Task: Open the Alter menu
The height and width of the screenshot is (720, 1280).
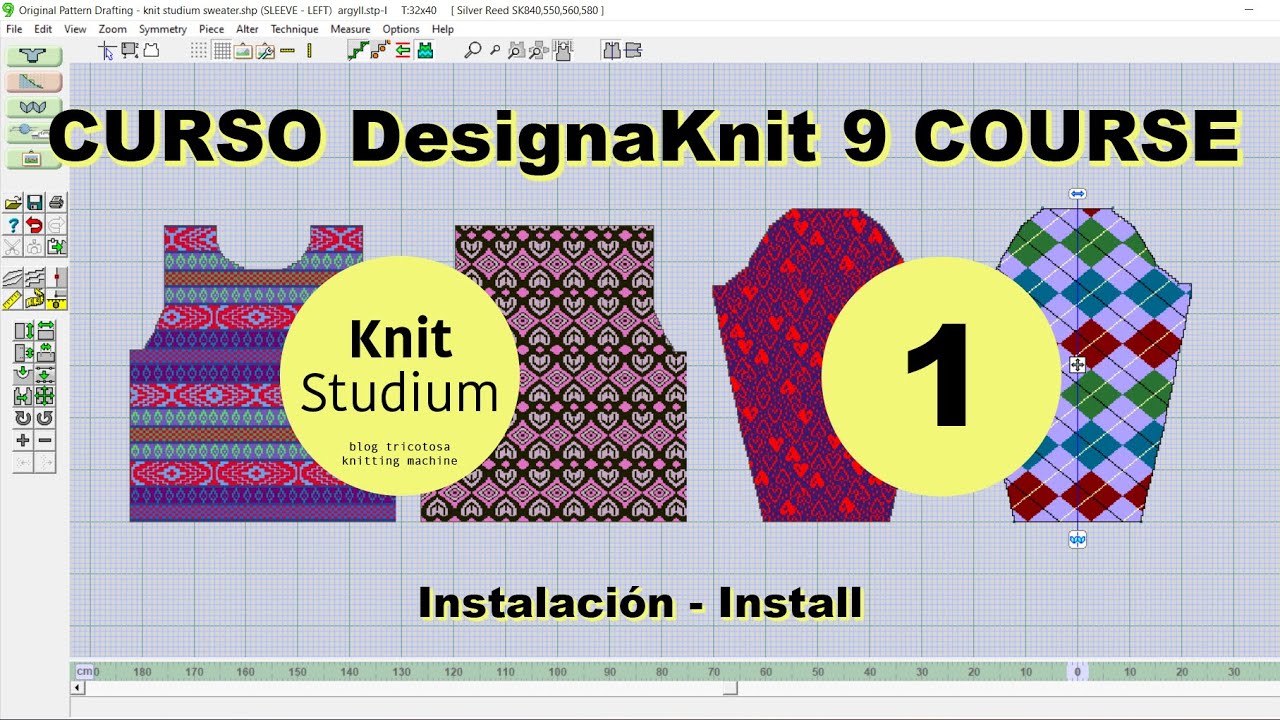Action: tap(247, 29)
